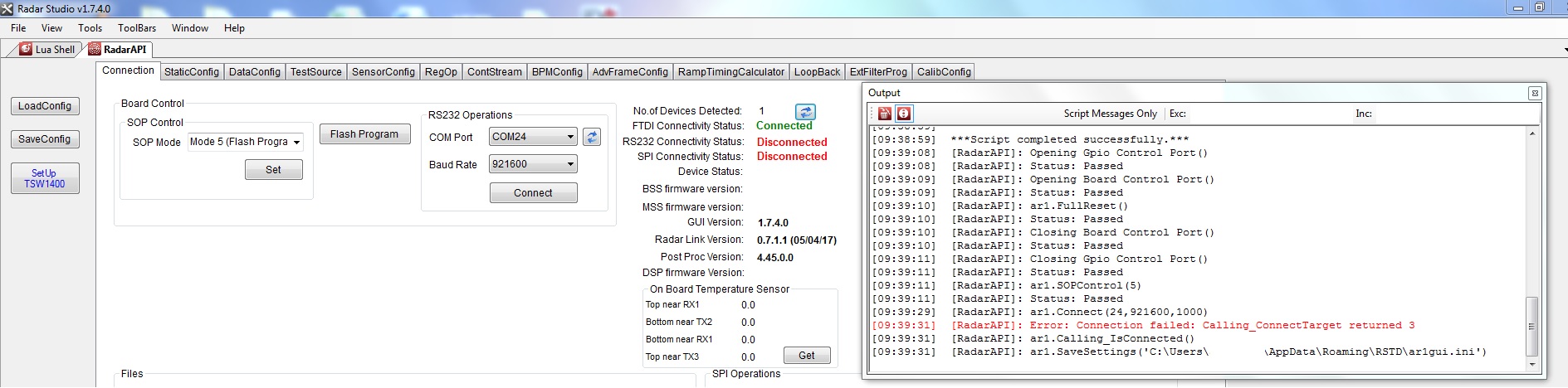Open the SOP Mode dropdown
Screen dimensions: 1568x388
[x=297, y=143]
